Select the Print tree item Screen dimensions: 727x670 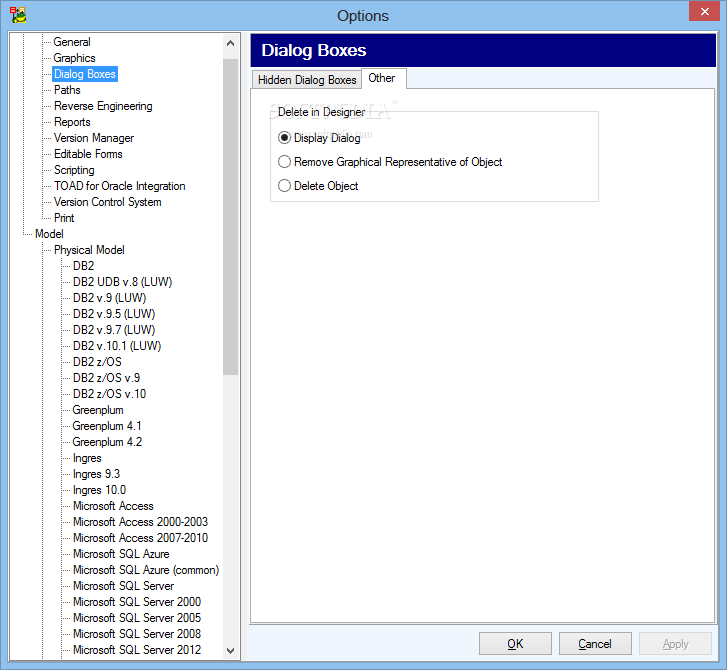point(64,218)
